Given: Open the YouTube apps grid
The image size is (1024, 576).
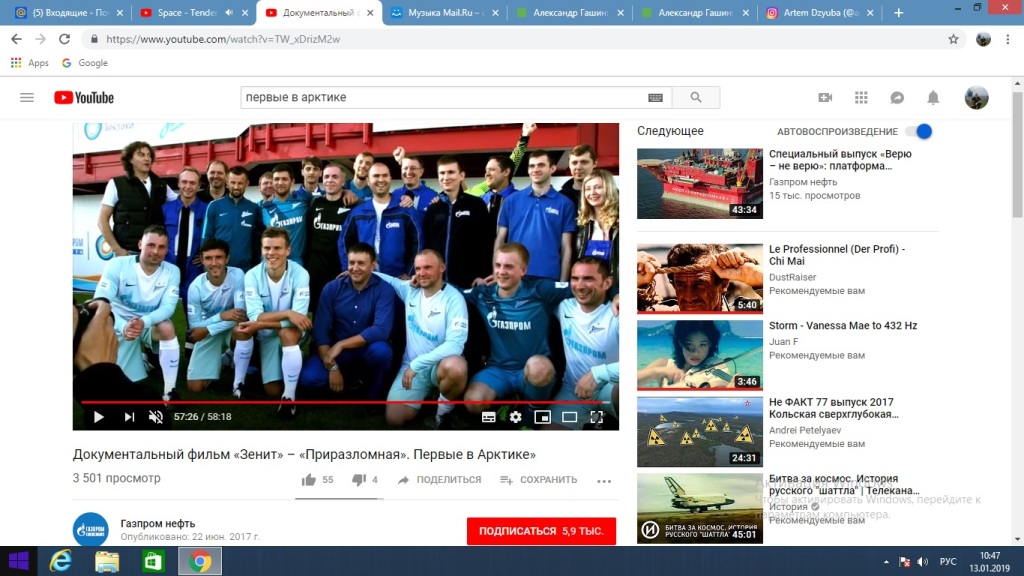Looking at the screenshot, I should 861,97.
